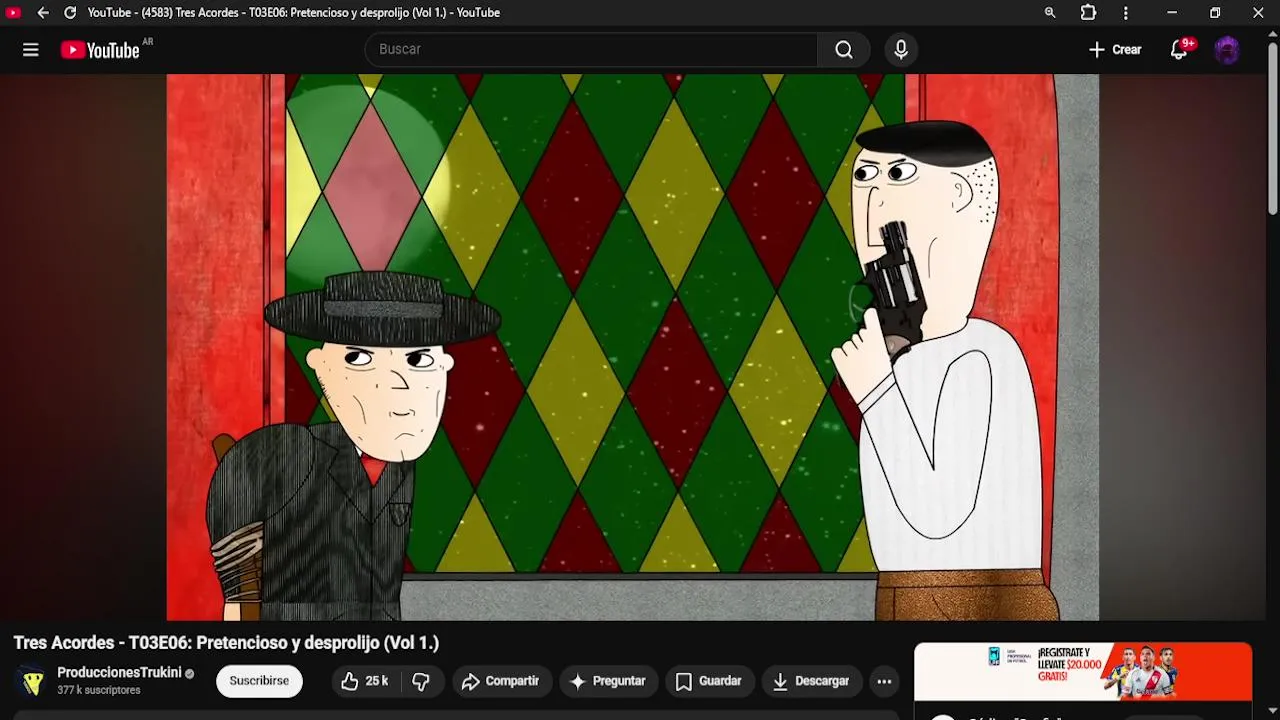
Task: Go back using the browser back arrow
Action: [42, 13]
